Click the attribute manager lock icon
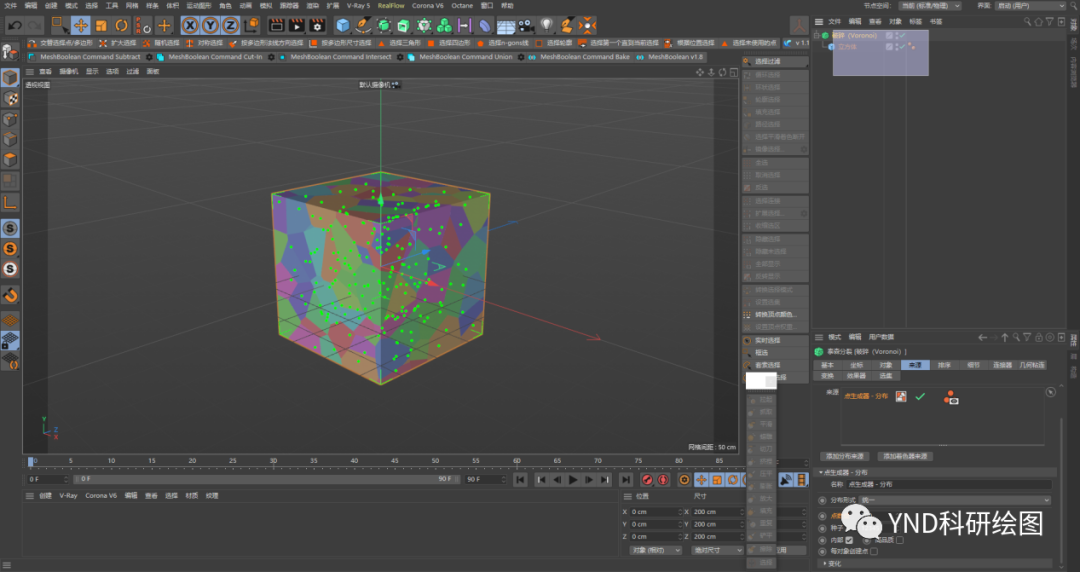This screenshot has width=1080, height=572. coord(1039,337)
